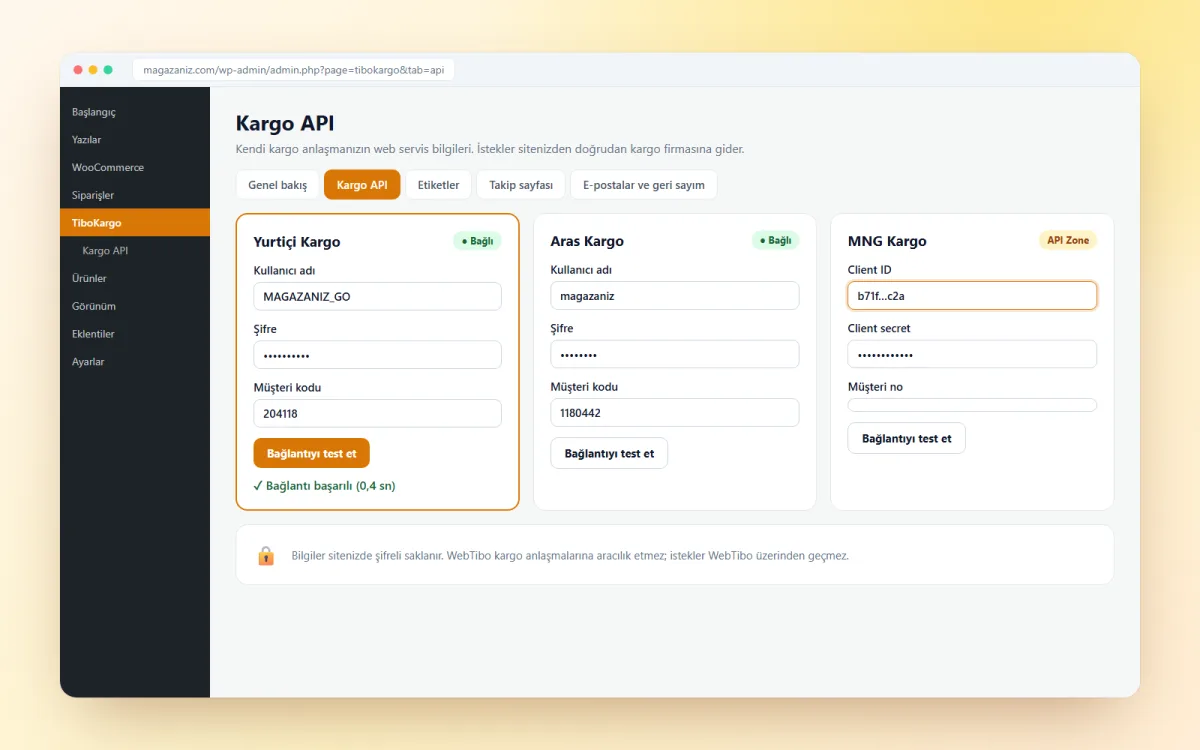The image size is (1200, 750).
Task: Switch to the Etiketler tab
Action: point(438,185)
